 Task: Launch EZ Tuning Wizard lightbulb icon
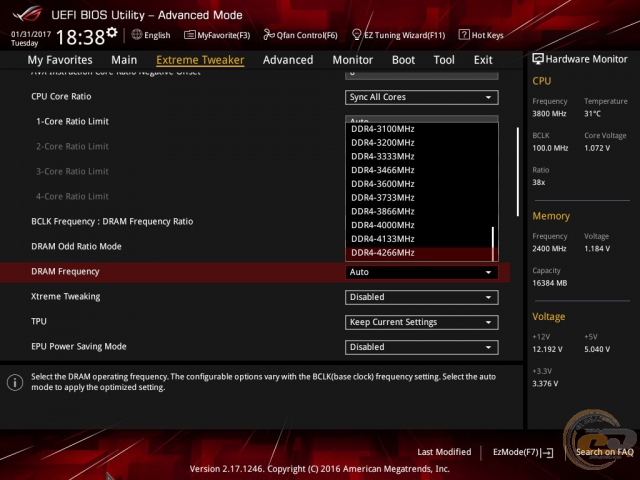point(356,35)
